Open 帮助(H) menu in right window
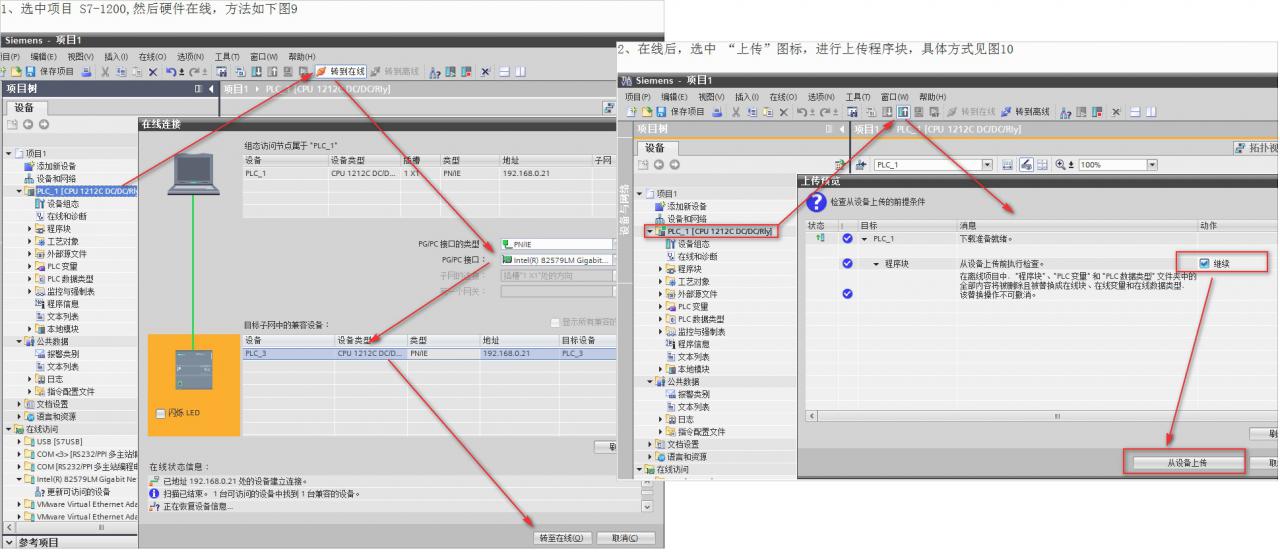Image resolution: width=1280 pixels, height=559 pixels. click(932, 96)
